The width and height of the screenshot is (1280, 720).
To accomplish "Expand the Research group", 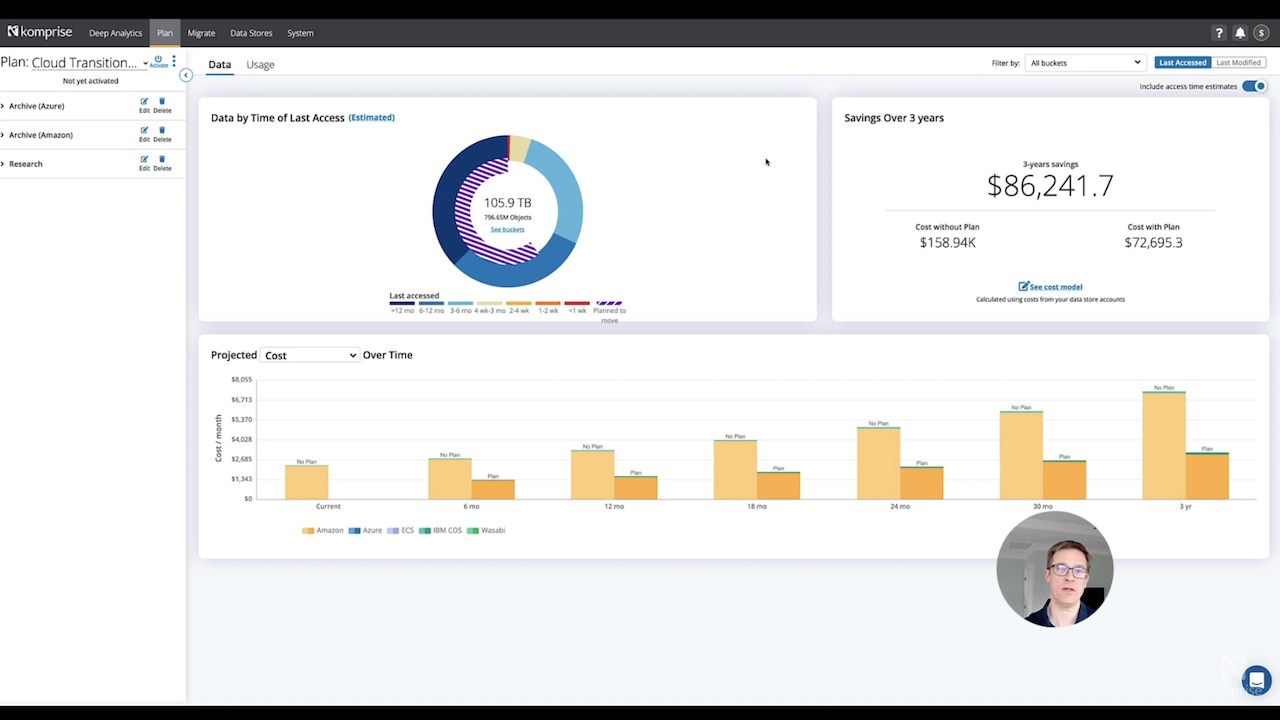I will 3,164.
